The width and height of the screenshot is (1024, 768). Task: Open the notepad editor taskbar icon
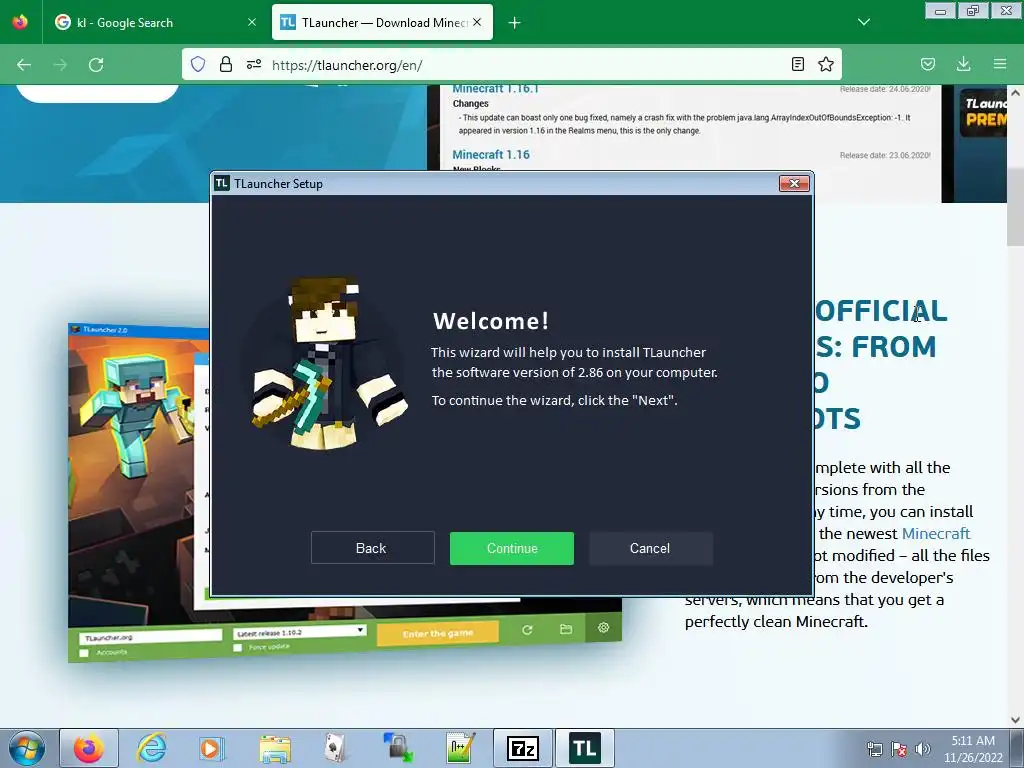pyautogui.click(x=460, y=748)
